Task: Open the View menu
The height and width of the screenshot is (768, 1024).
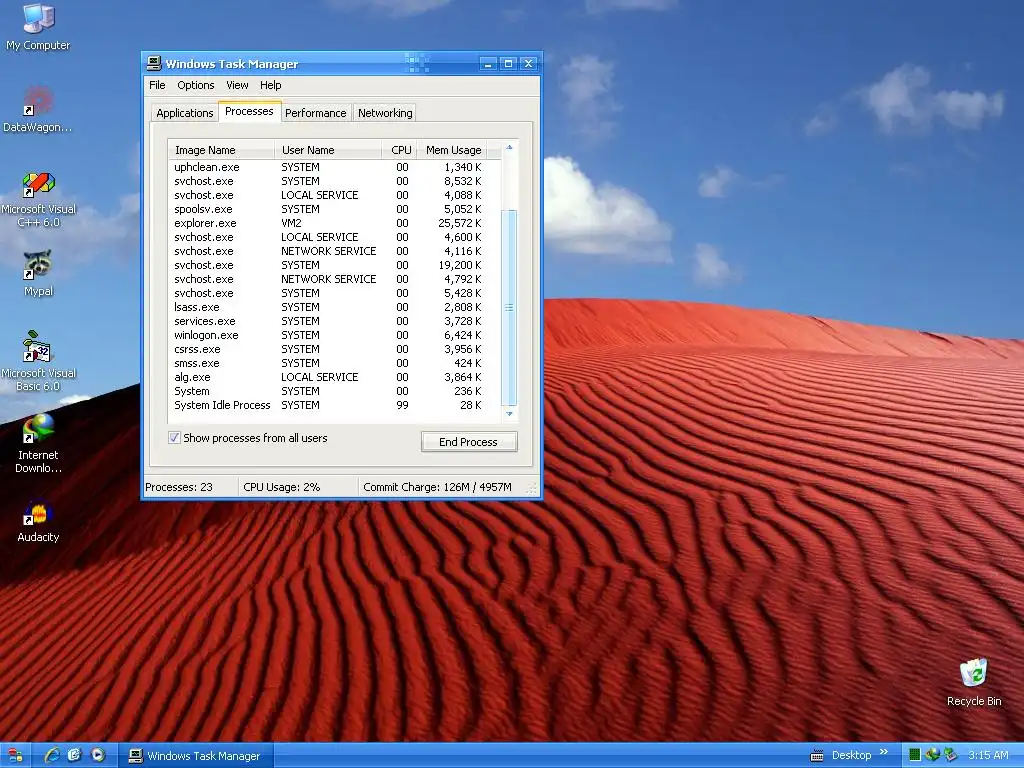Action: pyautogui.click(x=237, y=85)
